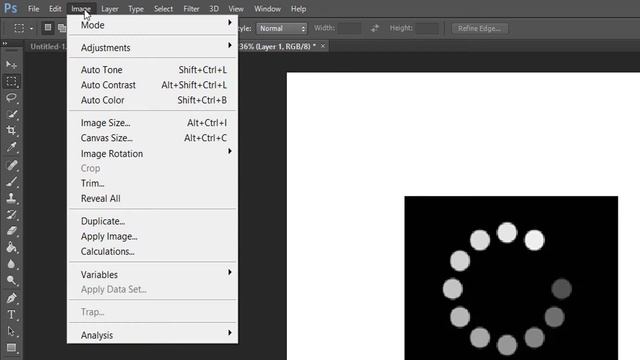Click the brightest white dot on canvas

[x=534, y=240]
